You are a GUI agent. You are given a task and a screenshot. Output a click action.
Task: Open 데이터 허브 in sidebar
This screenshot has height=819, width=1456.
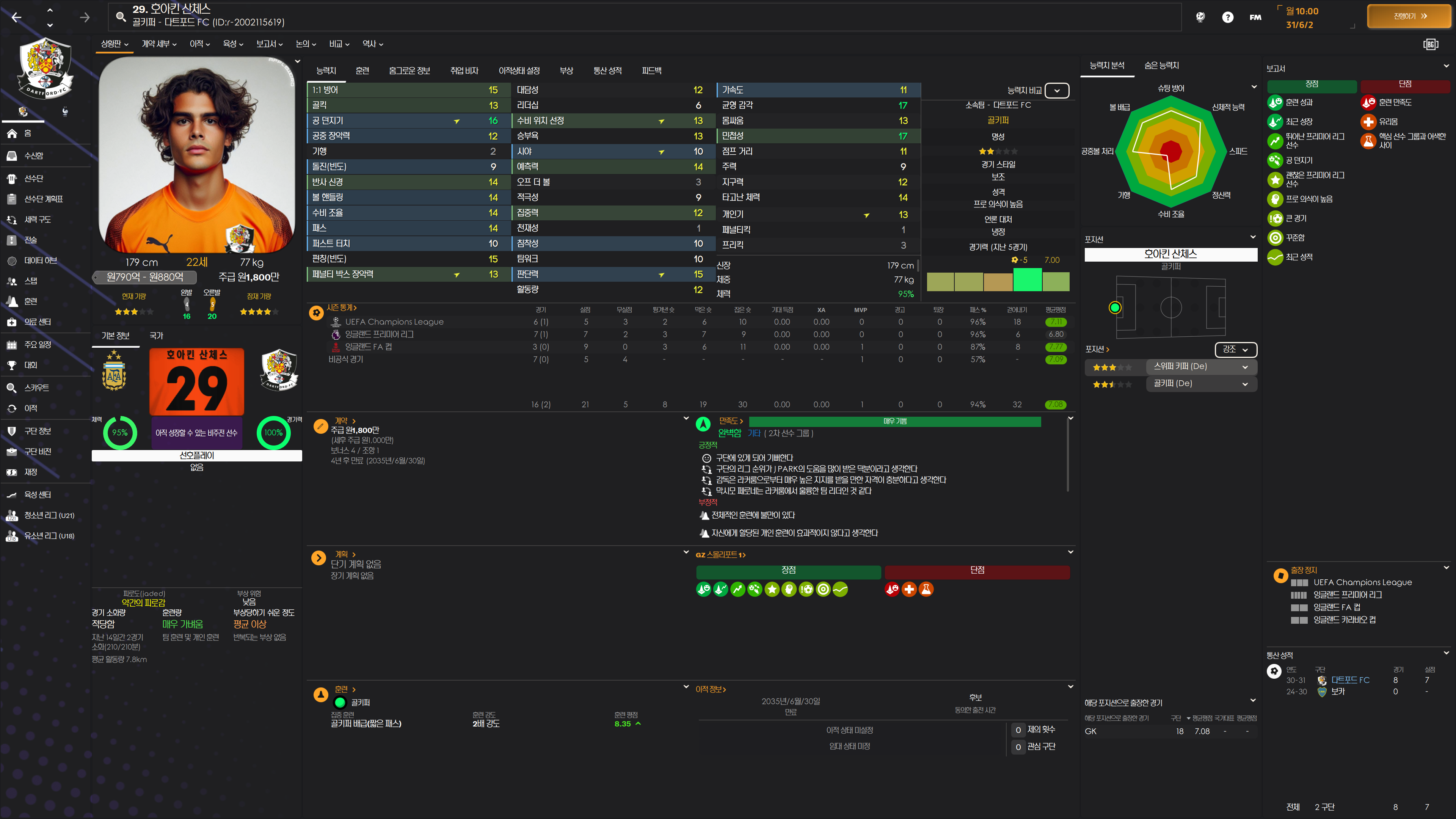point(45,260)
